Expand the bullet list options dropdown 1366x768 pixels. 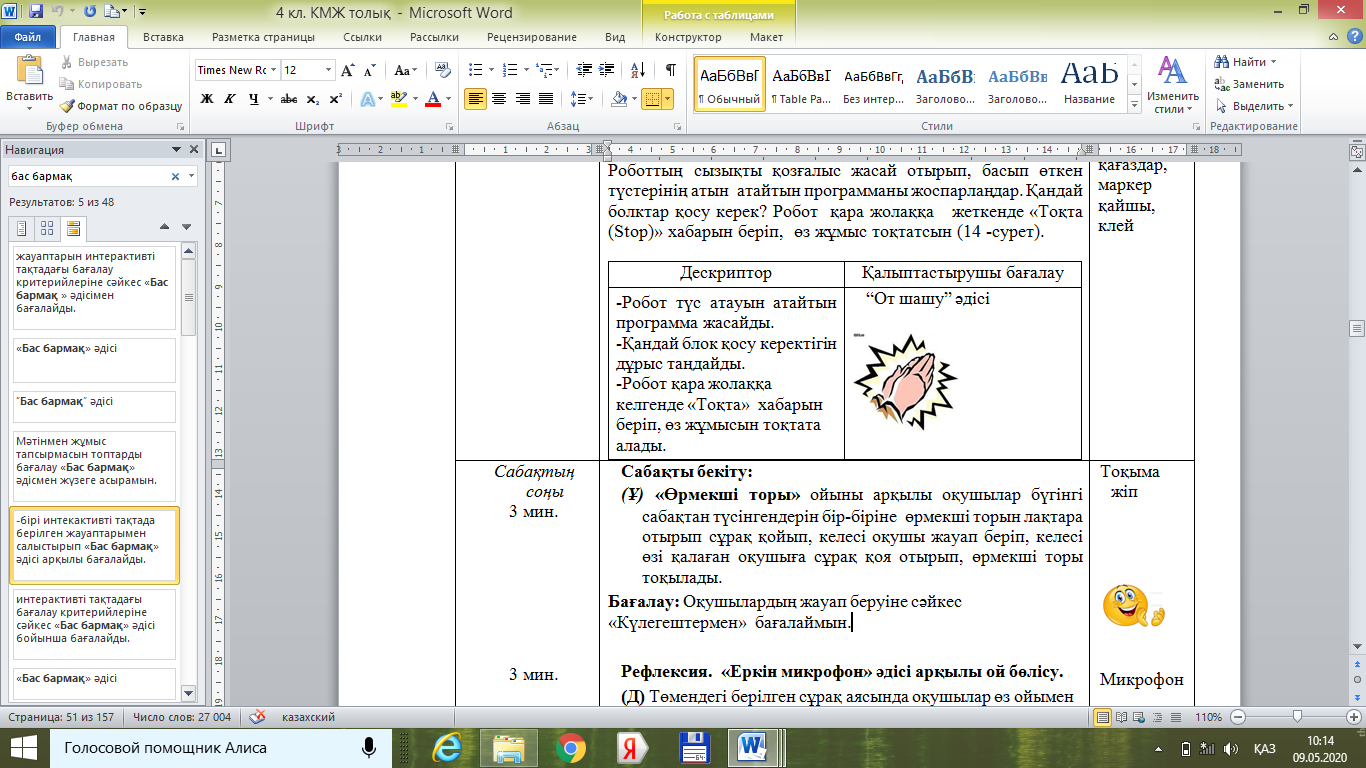[489, 70]
